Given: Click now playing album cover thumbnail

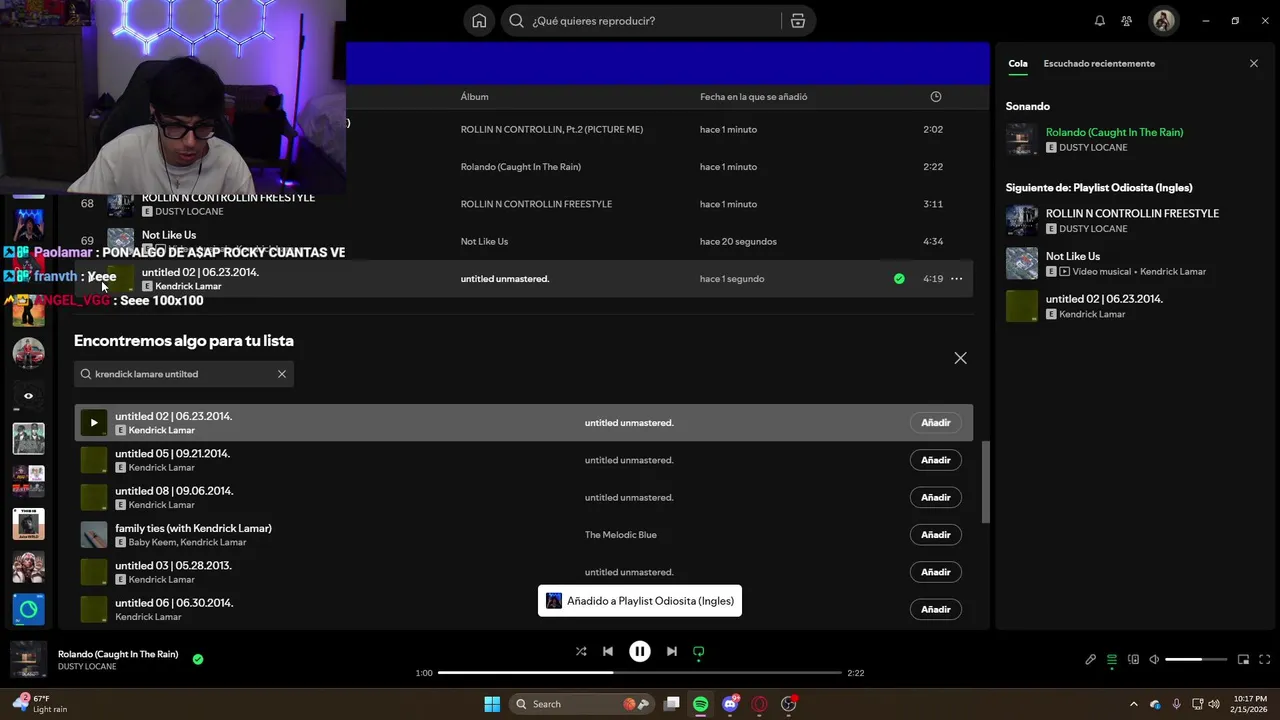Looking at the screenshot, I should [x=28, y=659].
